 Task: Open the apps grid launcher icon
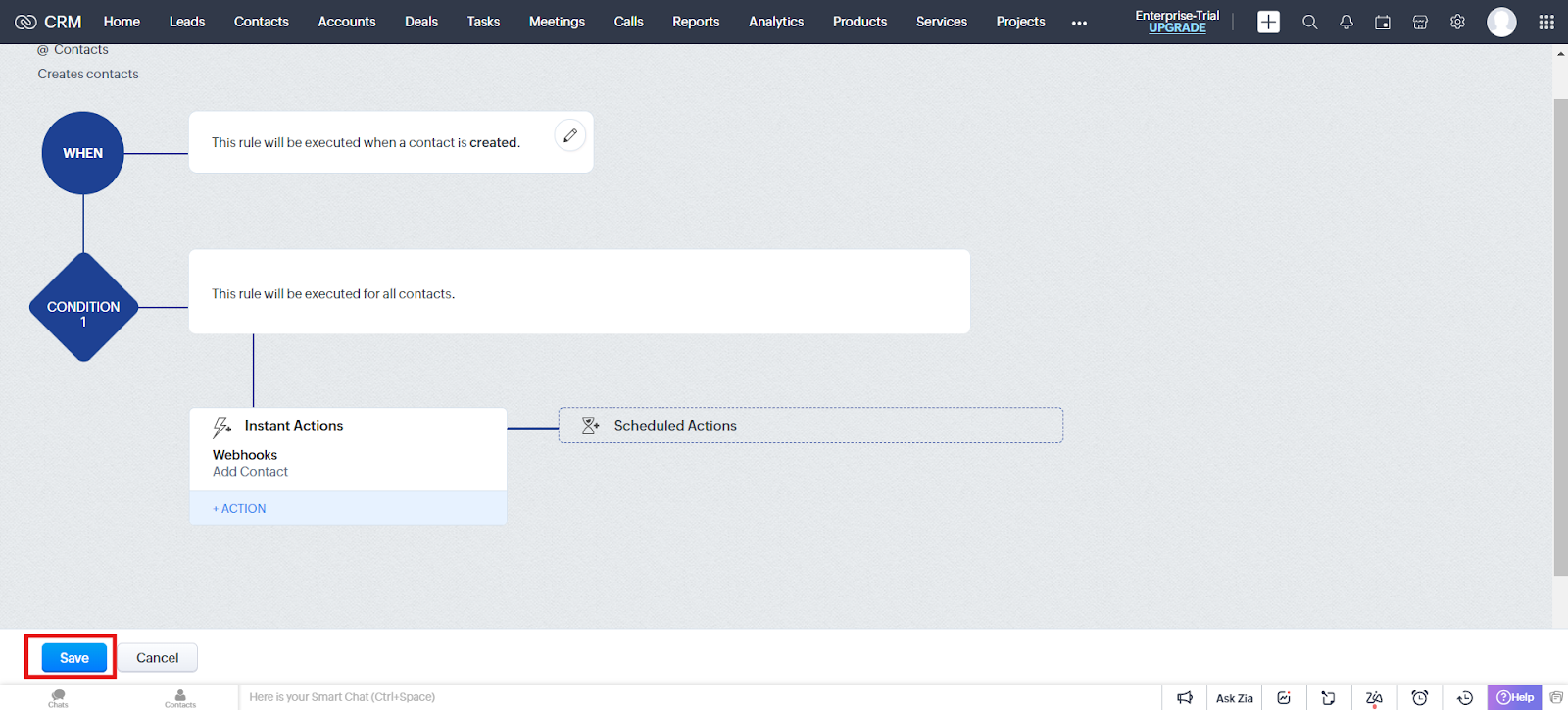[x=1546, y=22]
